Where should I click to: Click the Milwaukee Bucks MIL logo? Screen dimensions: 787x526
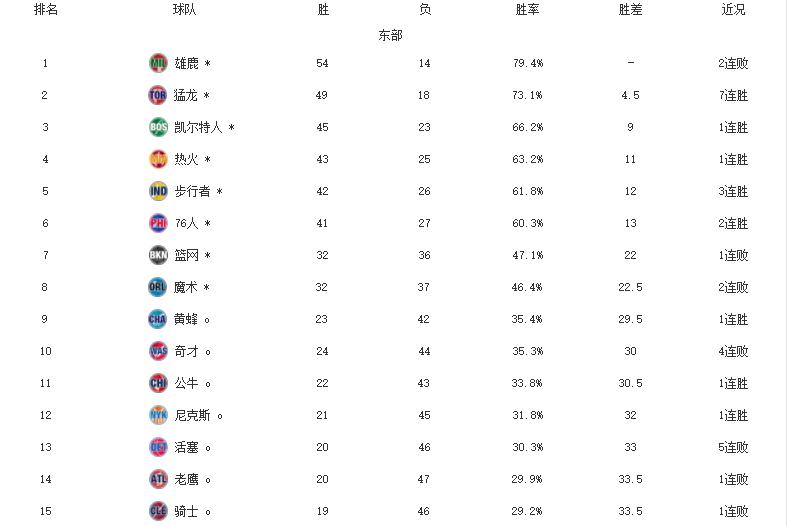158,63
